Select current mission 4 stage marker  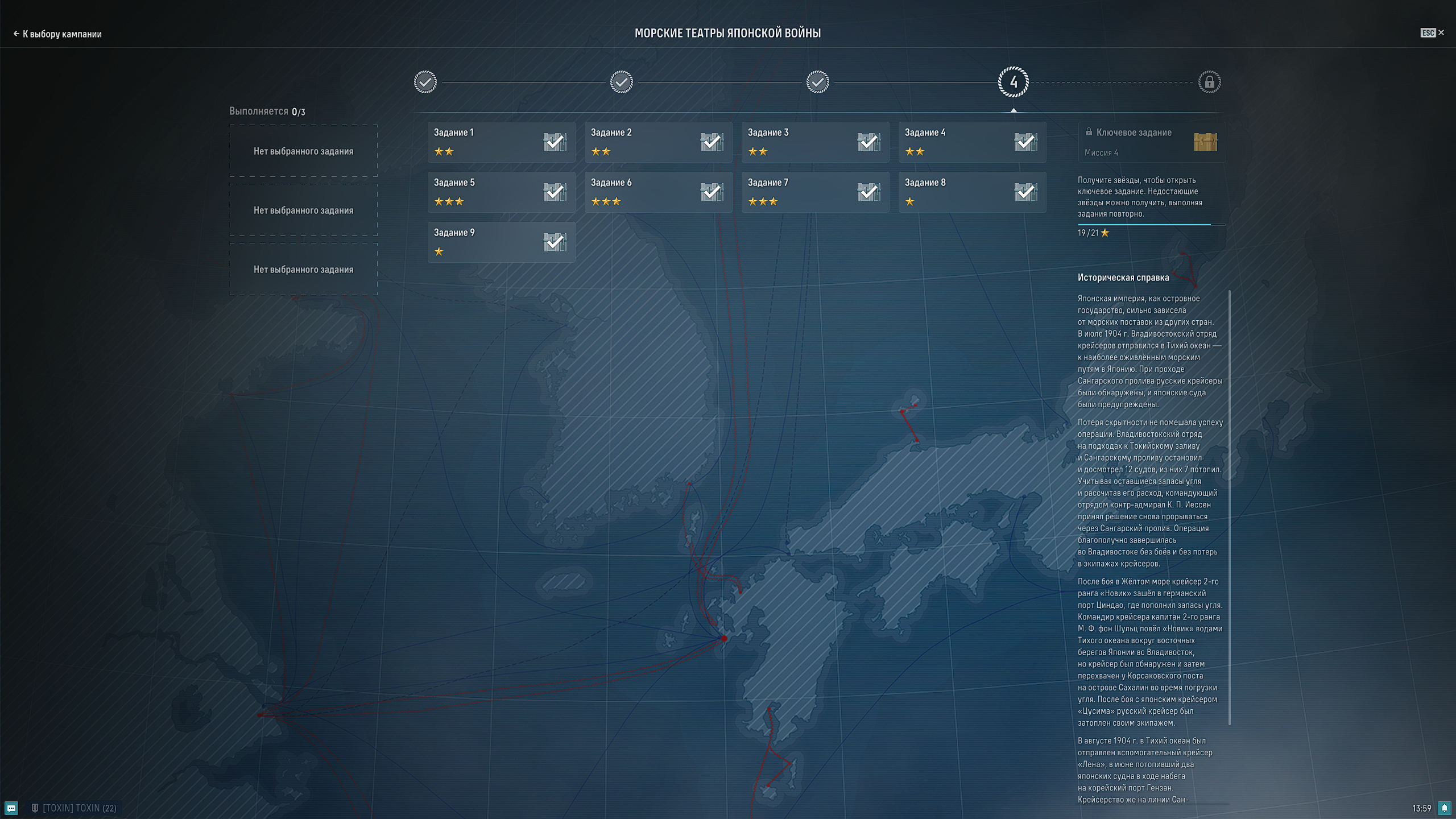1013,82
